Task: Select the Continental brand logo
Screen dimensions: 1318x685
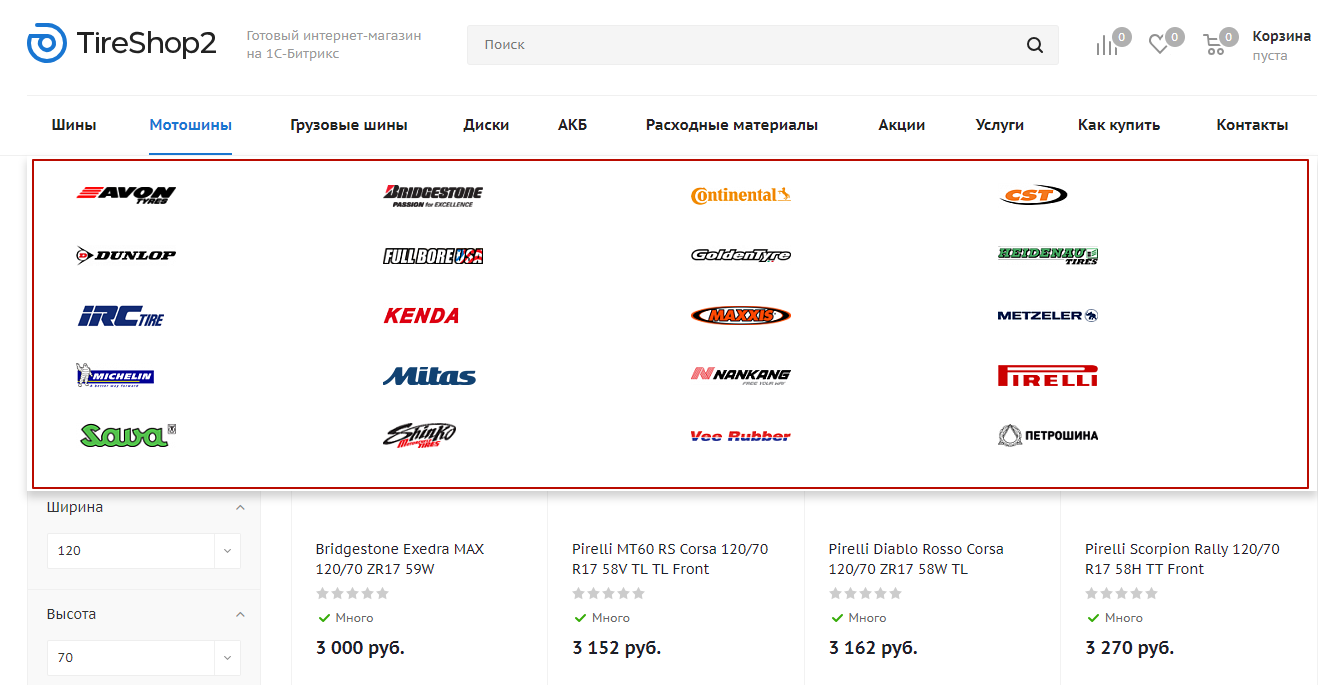Action: click(x=741, y=195)
